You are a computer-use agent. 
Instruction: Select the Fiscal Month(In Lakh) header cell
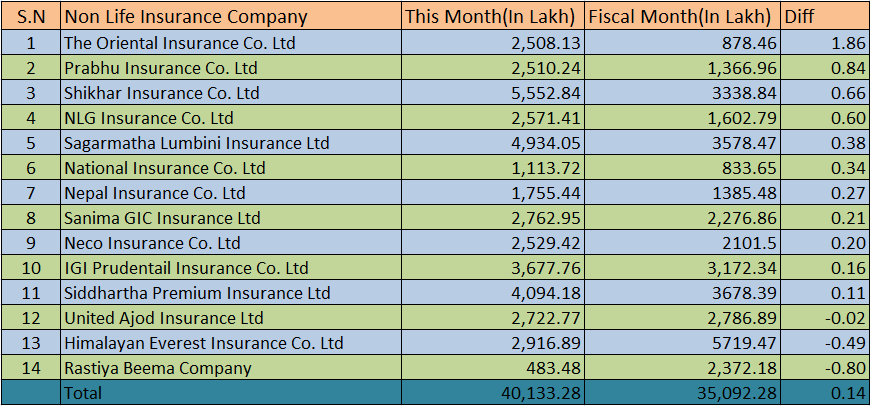pos(679,17)
